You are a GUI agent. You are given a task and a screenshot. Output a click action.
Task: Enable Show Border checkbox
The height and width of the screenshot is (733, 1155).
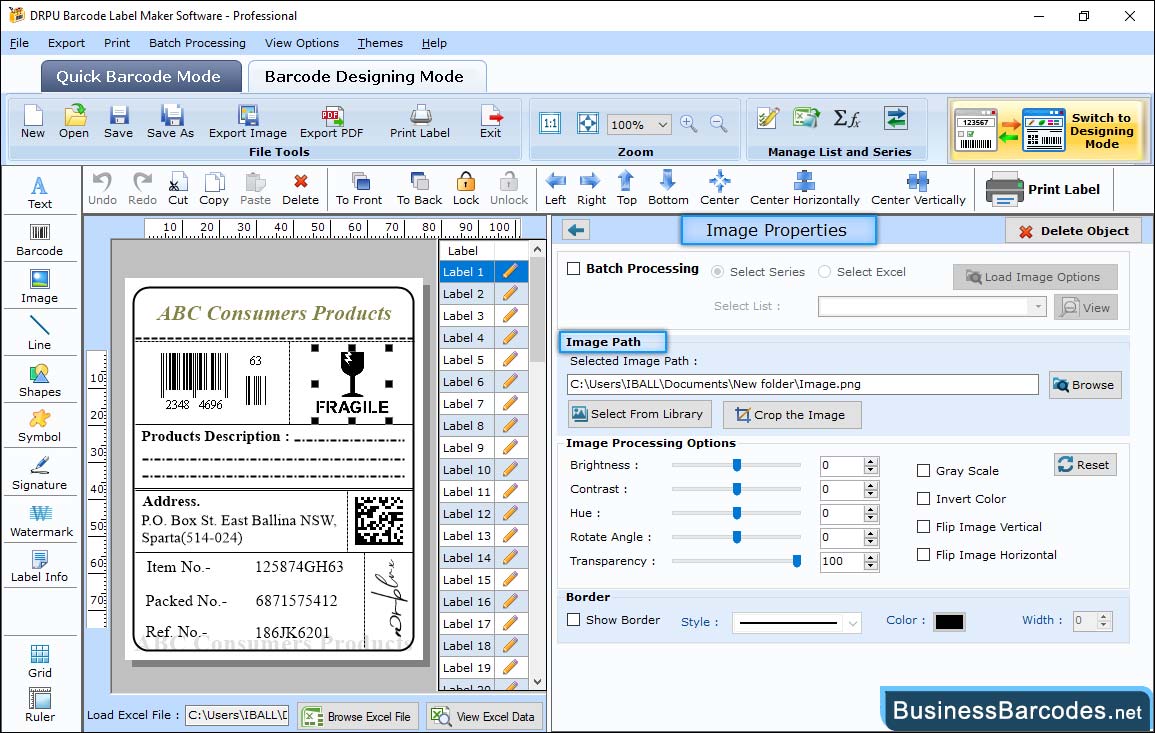point(574,620)
